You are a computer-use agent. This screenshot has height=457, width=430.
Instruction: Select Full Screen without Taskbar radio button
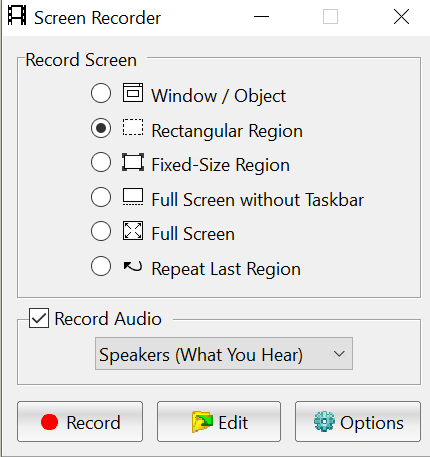point(101,197)
